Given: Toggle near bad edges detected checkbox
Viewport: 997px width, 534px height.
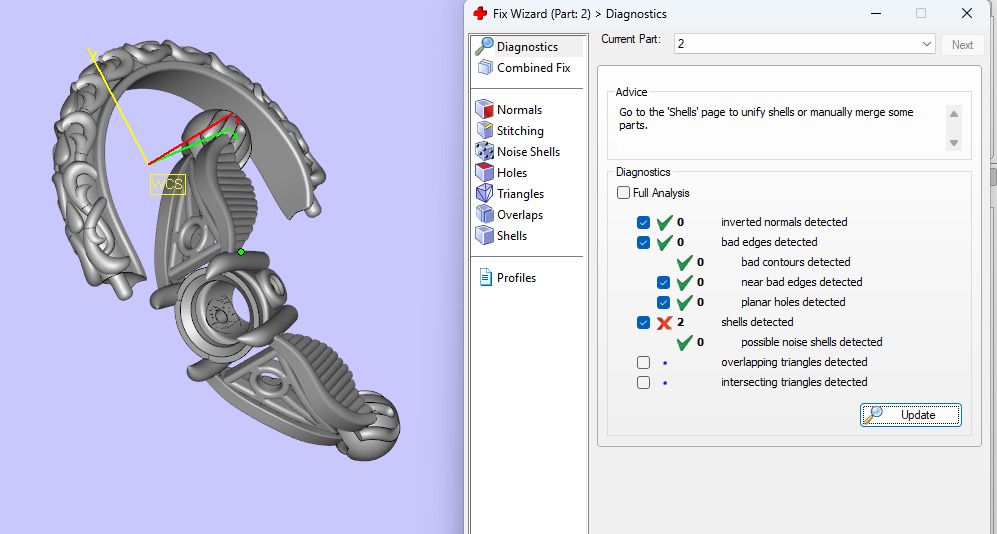Looking at the screenshot, I should coord(663,282).
